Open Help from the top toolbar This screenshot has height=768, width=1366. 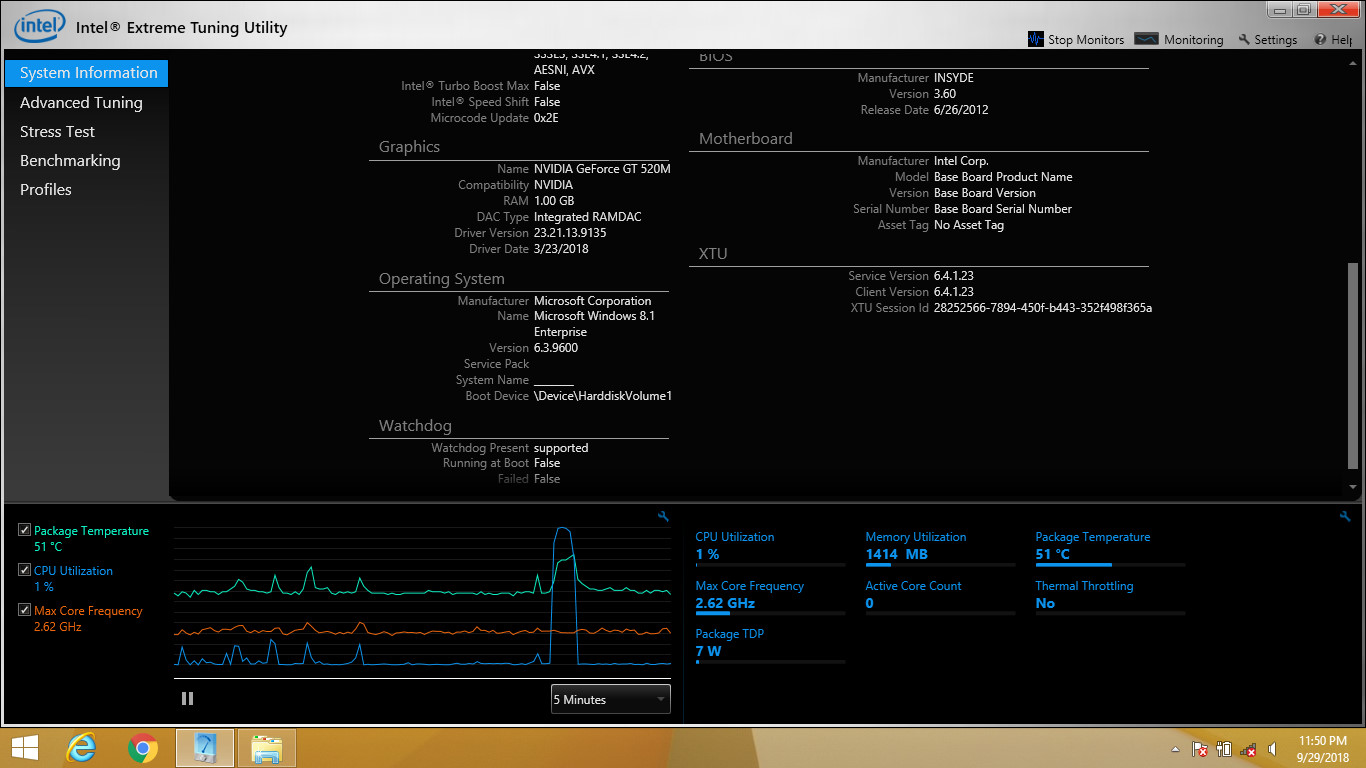[1334, 39]
